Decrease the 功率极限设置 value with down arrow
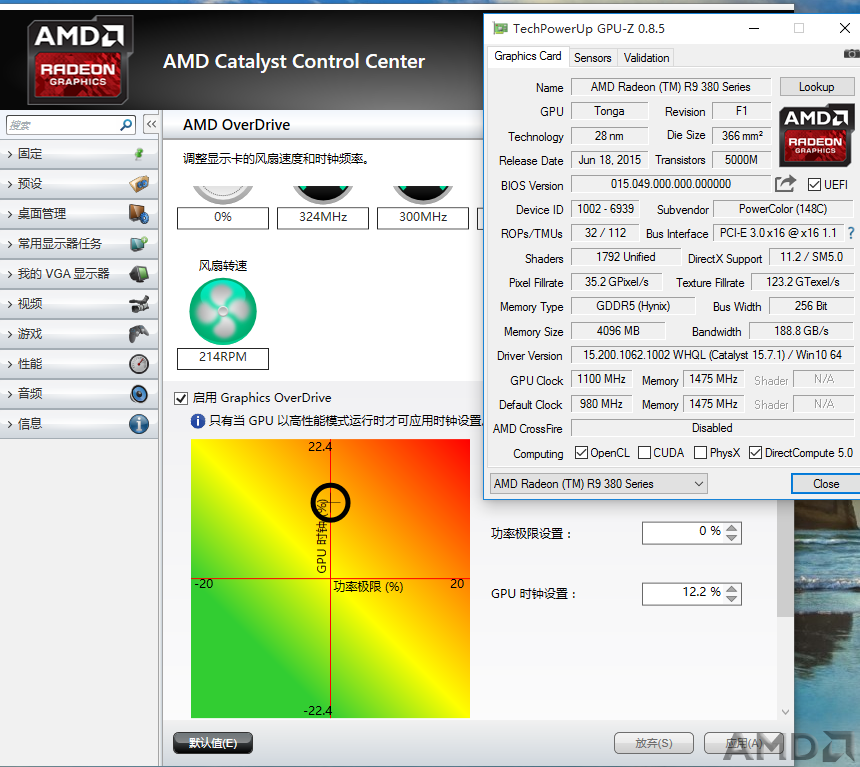860x767 pixels. [x=732, y=538]
